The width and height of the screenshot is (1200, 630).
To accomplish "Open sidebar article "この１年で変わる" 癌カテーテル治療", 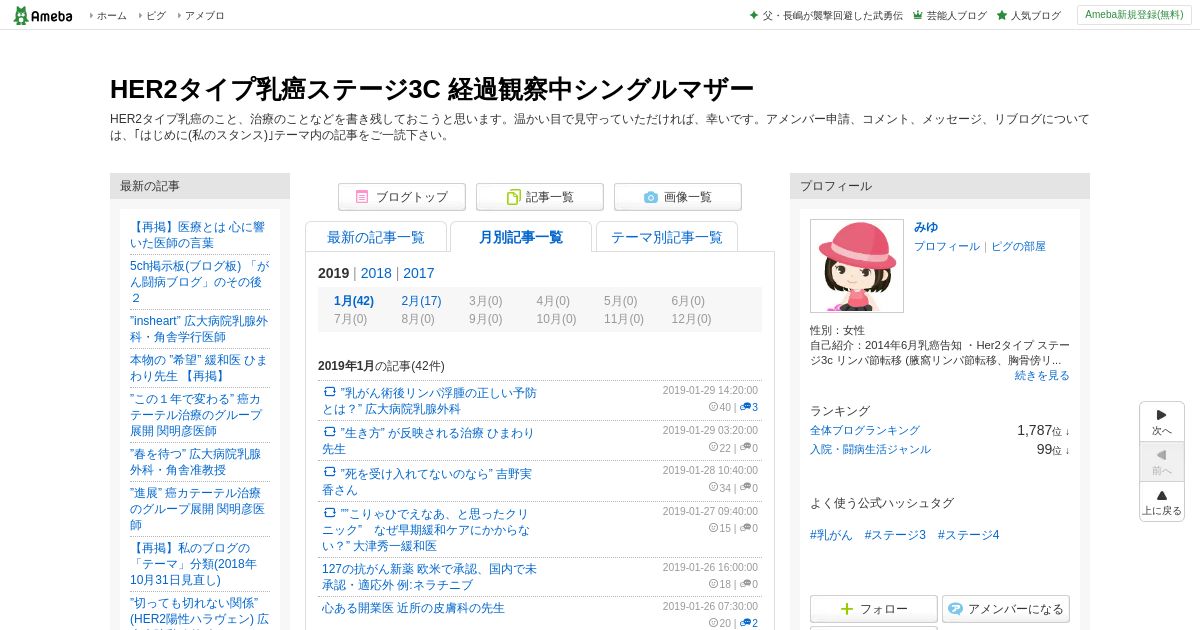I will point(196,415).
